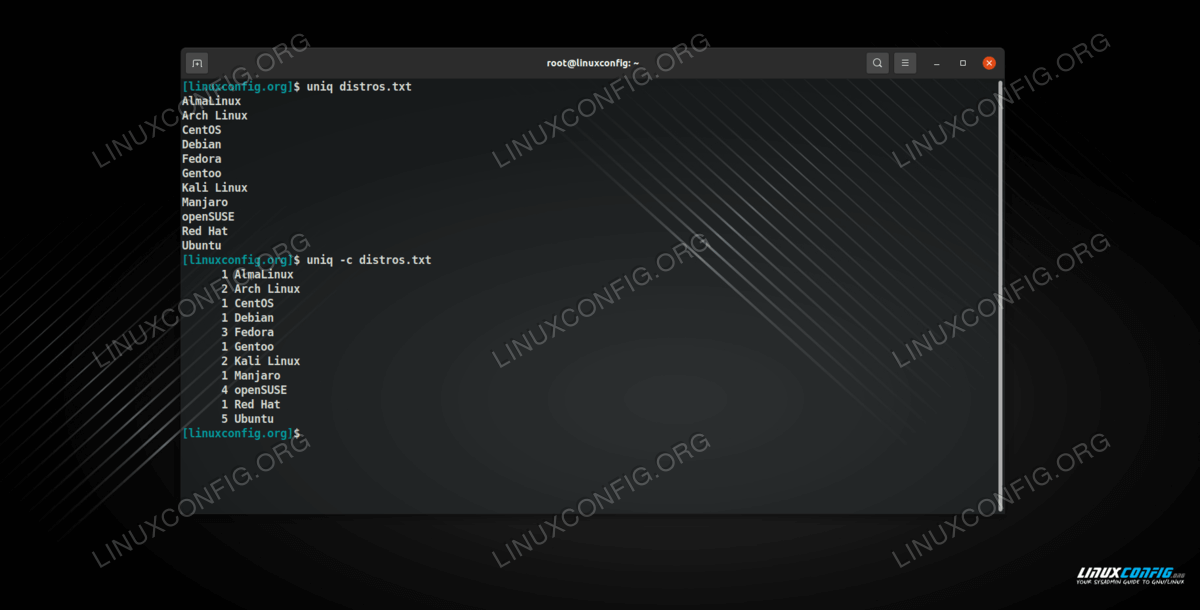This screenshot has width=1200, height=610.
Task: Click 'Red Hat' in the first output list
Action: tap(204, 231)
